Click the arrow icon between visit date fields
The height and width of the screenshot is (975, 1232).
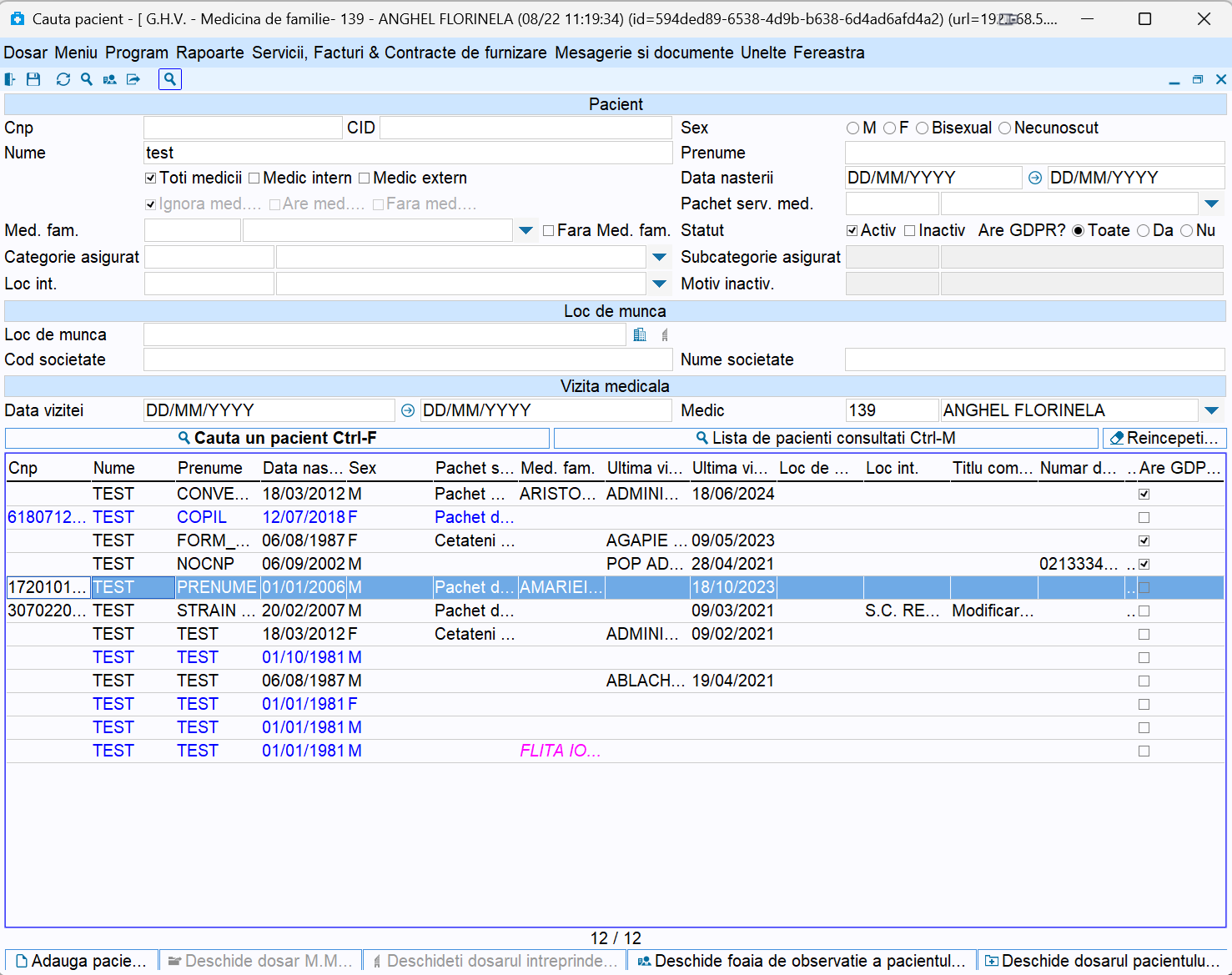pos(408,410)
